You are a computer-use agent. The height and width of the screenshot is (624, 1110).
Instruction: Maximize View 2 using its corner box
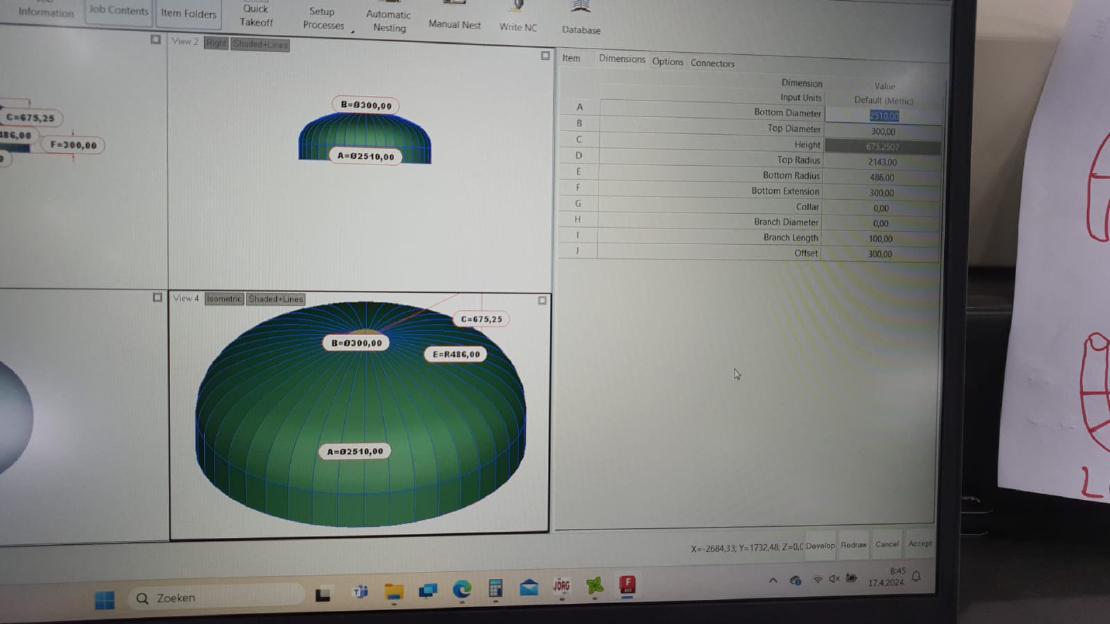click(545, 55)
